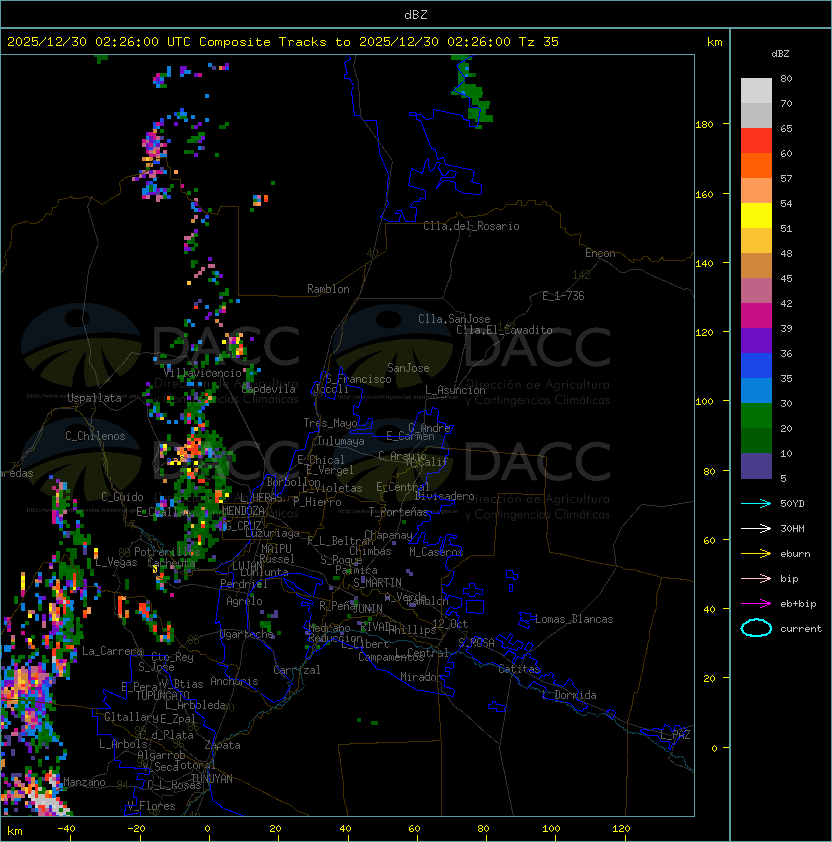Select the 'Catitas' place label
The height and width of the screenshot is (842, 832).
(x=519, y=669)
